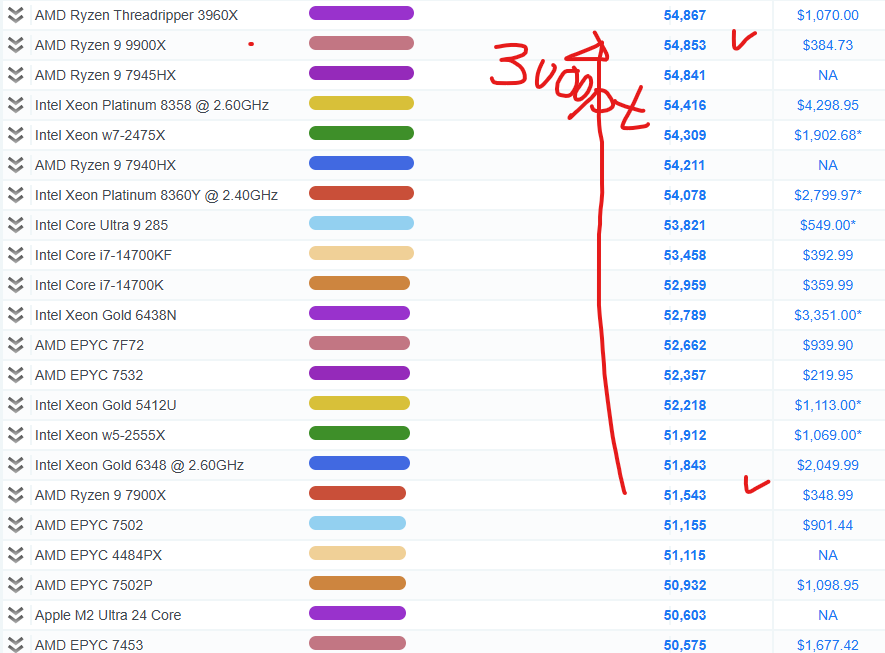Click the blue bar for Intel Xeon Gold 6348
The image size is (885, 653).
[x=360, y=463]
